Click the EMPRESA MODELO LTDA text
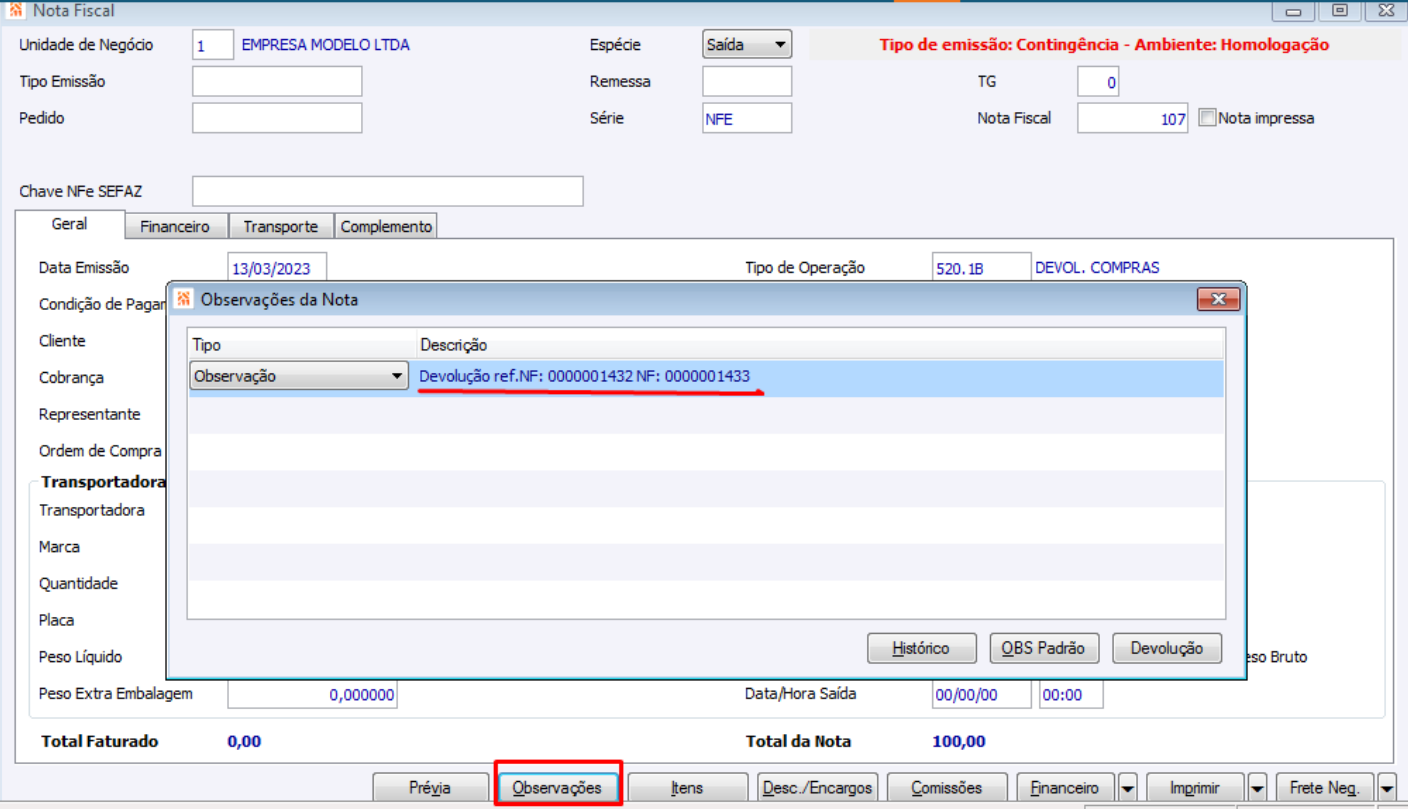The image size is (1408, 811). click(326, 45)
